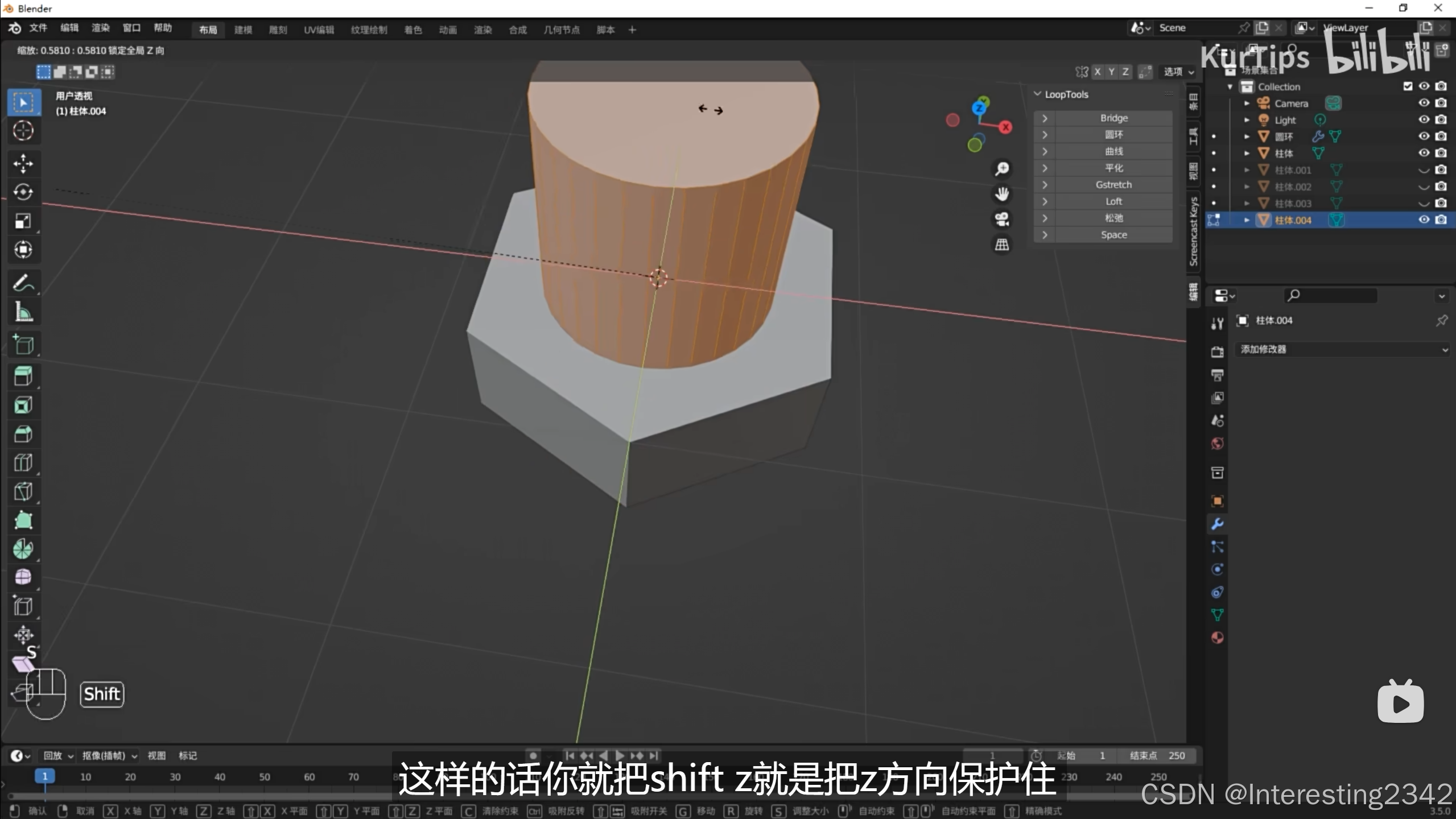Expand the 柱体.004 outliner item
The height and width of the screenshot is (819, 1456).
pos(1247,220)
